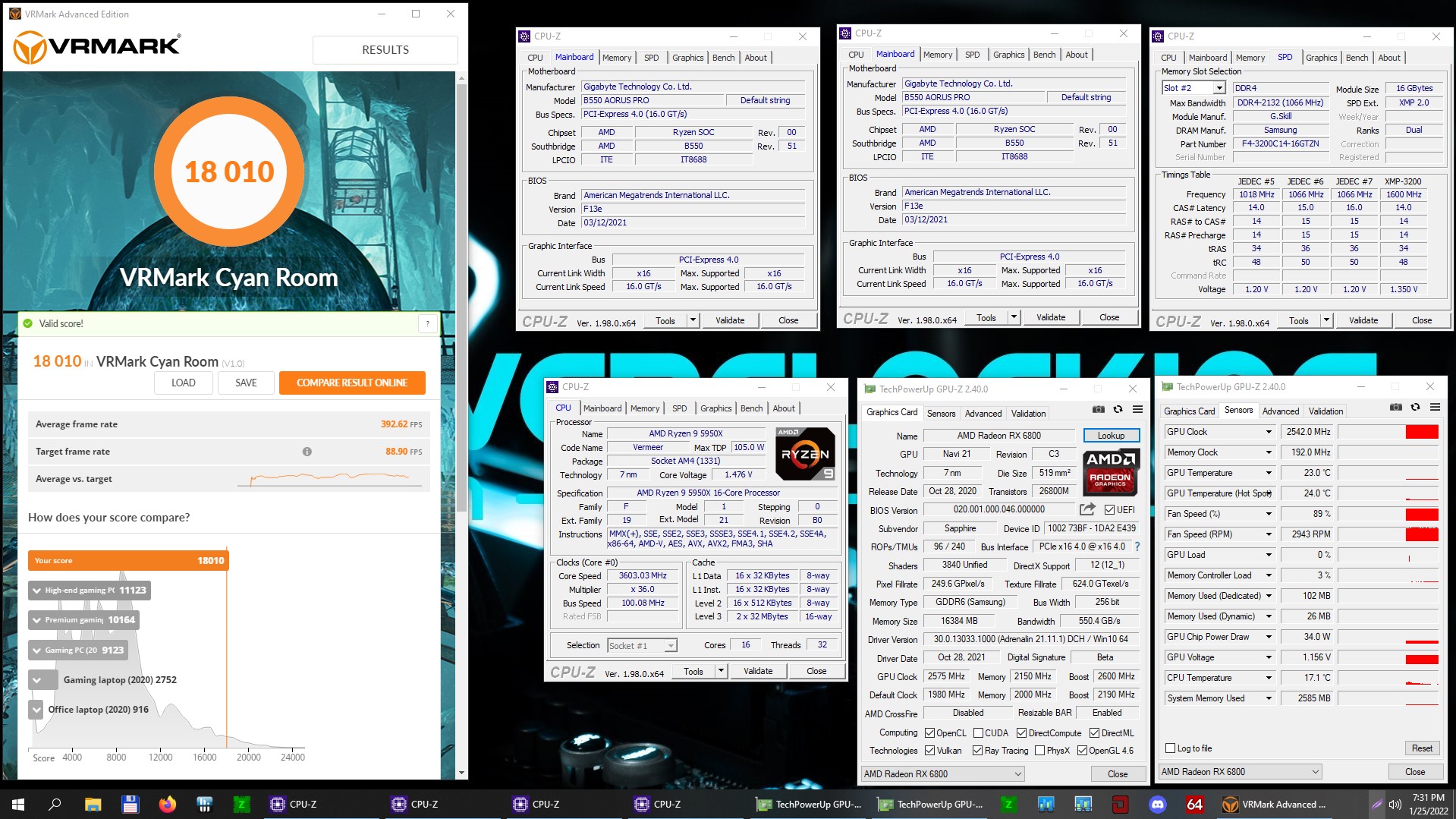Open File Explorer from the taskbar
The image size is (1456, 819).
coord(93,804)
